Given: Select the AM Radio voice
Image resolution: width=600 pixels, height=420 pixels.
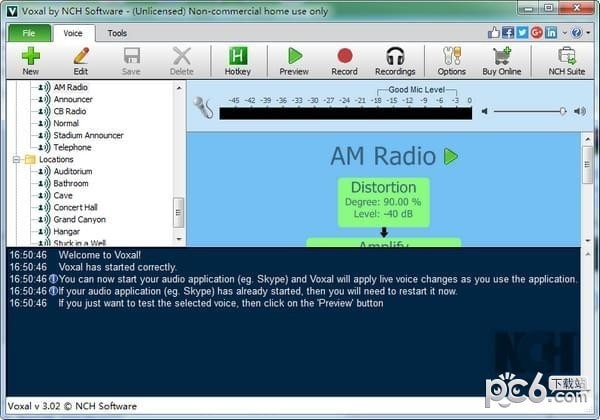Looking at the screenshot, I should click(71, 87).
